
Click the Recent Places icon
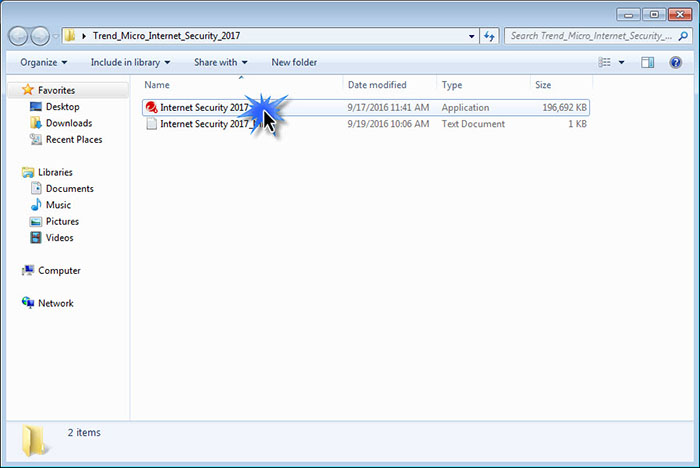(36, 139)
